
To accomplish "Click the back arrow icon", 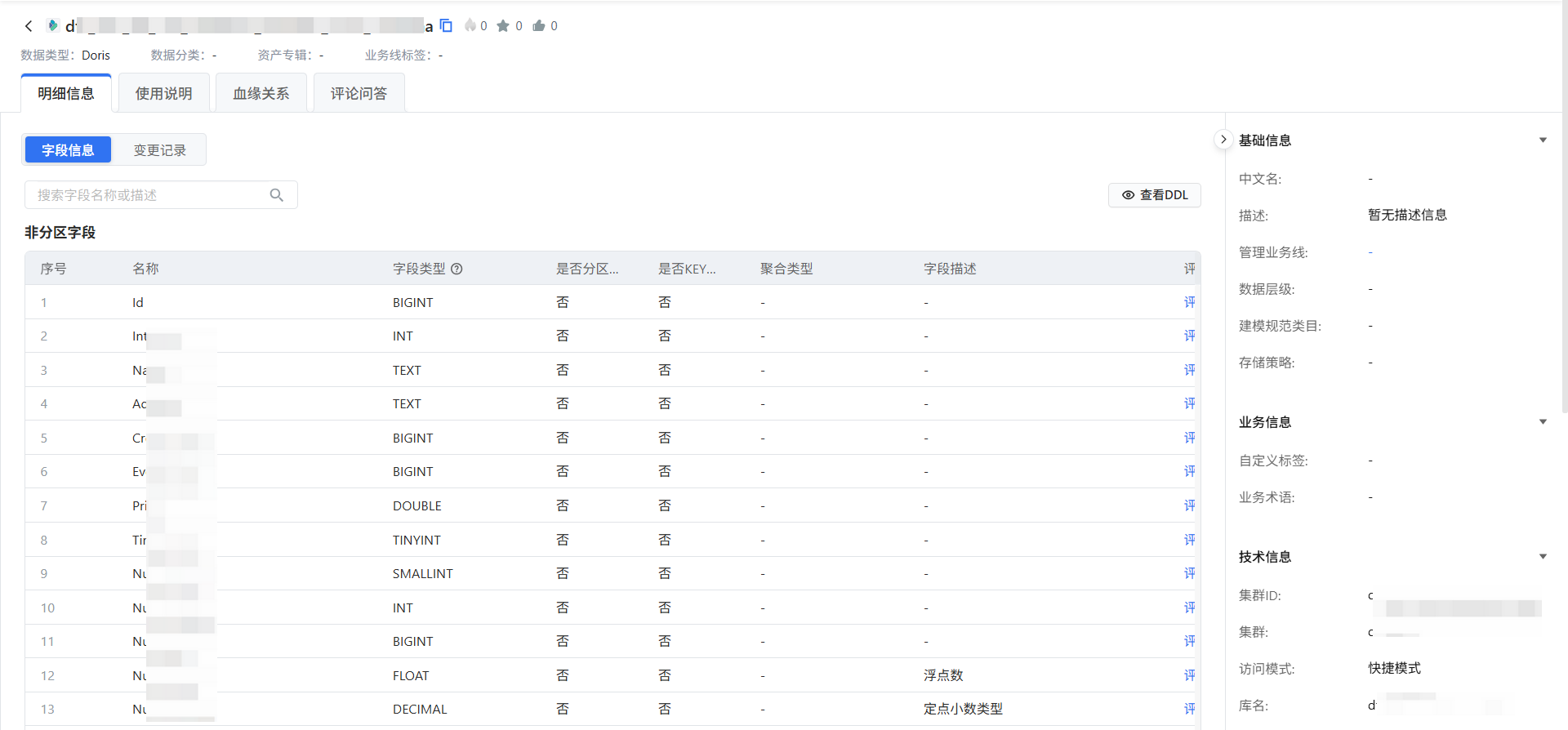I will [29, 26].
